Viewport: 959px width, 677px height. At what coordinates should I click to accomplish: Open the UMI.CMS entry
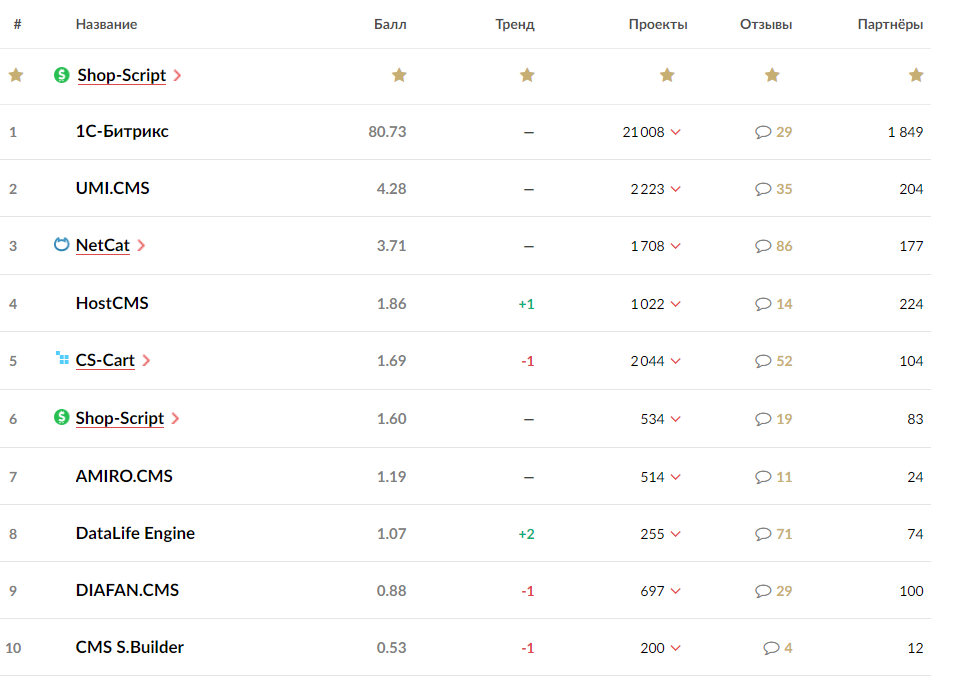click(x=113, y=188)
